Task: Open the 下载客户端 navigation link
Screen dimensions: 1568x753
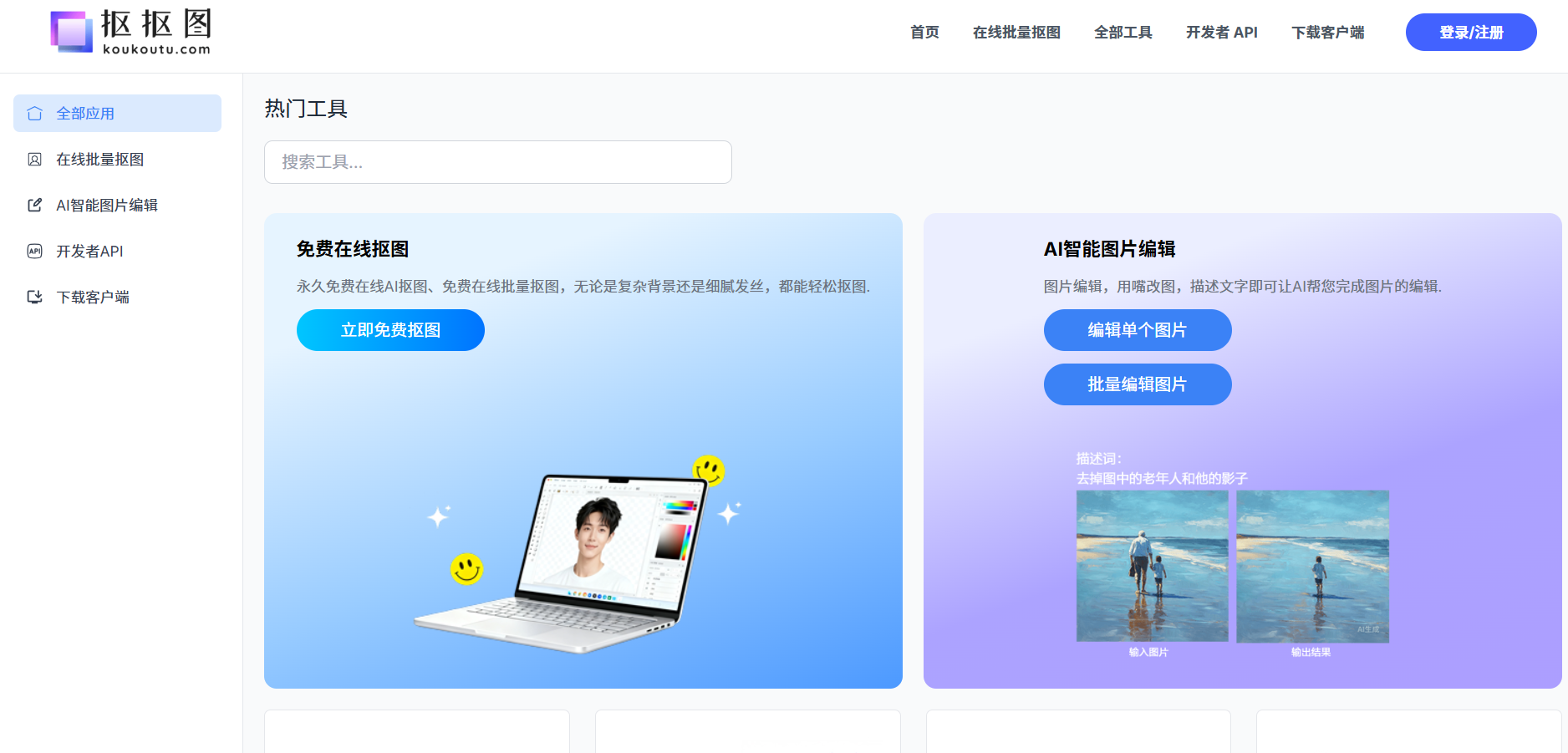Action: click(1327, 33)
